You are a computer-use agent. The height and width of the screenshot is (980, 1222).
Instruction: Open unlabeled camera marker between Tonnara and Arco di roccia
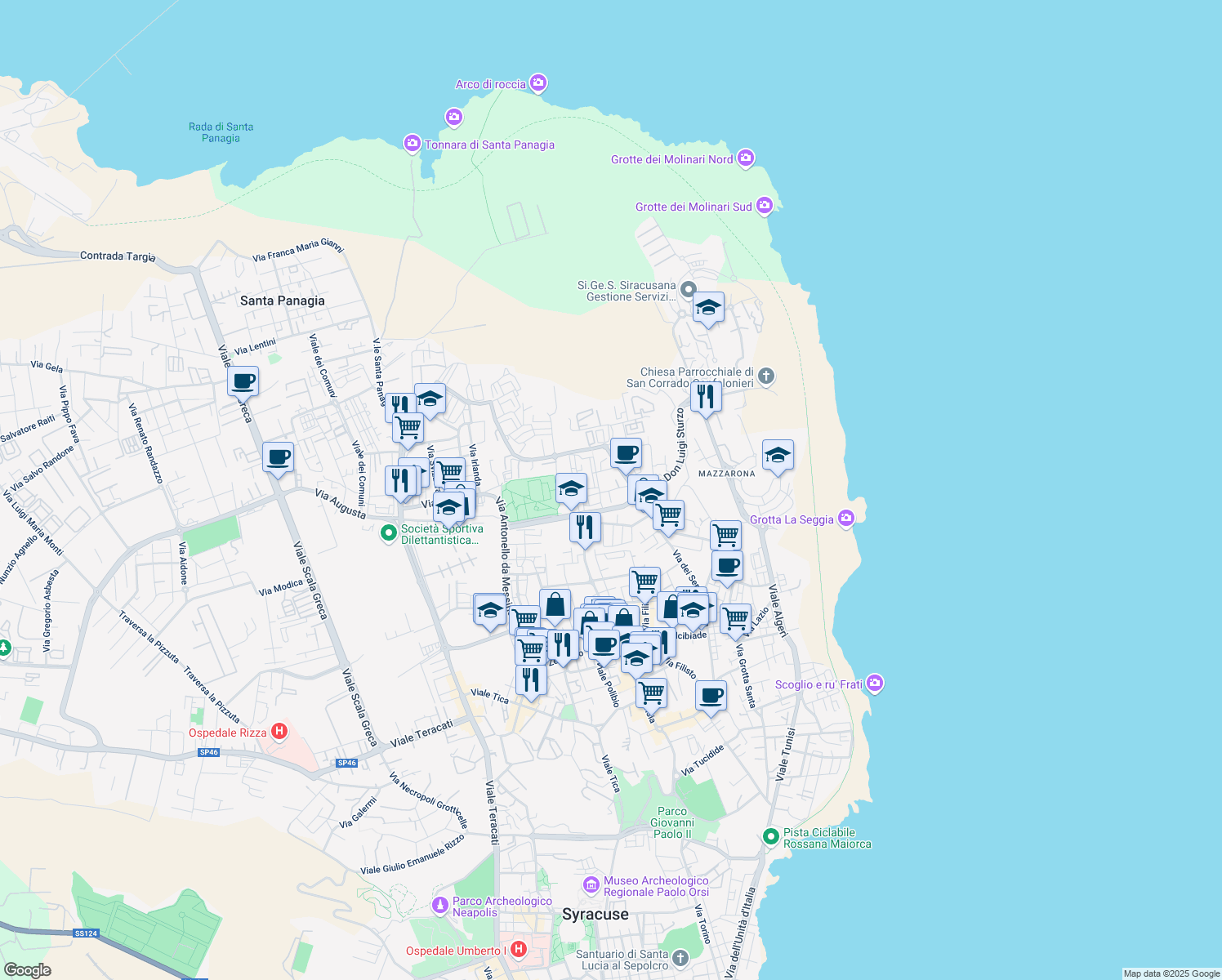point(454,118)
